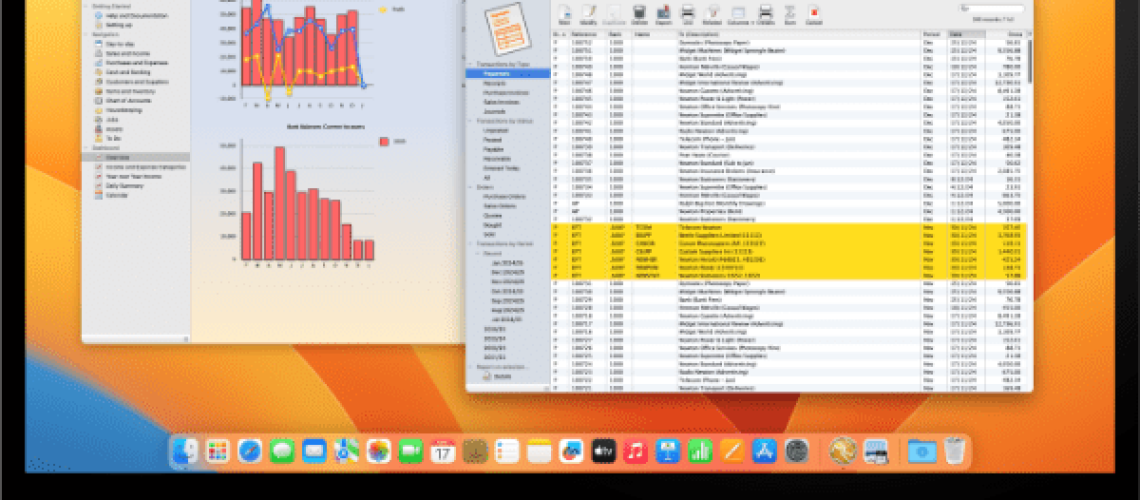Select Purchase Invoices in sidebar
Image resolution: width=1140 pixels, height=500 pixels.
pyautogui.click(x=507, y=92)
